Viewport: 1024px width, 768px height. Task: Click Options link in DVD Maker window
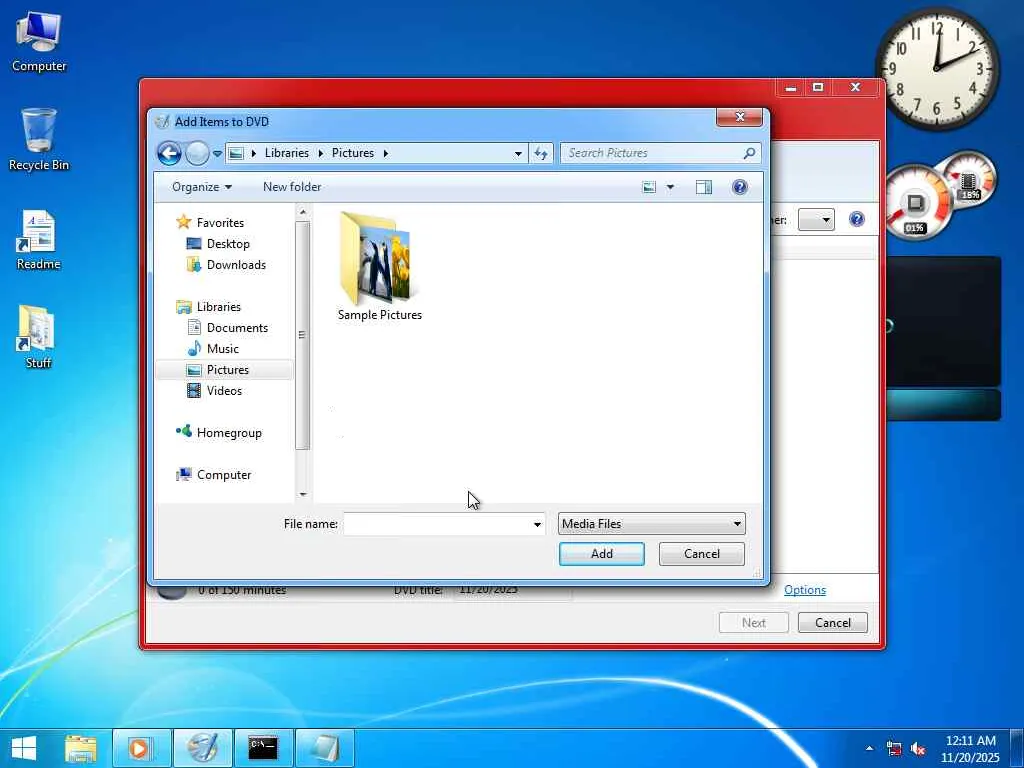point(805,590)
